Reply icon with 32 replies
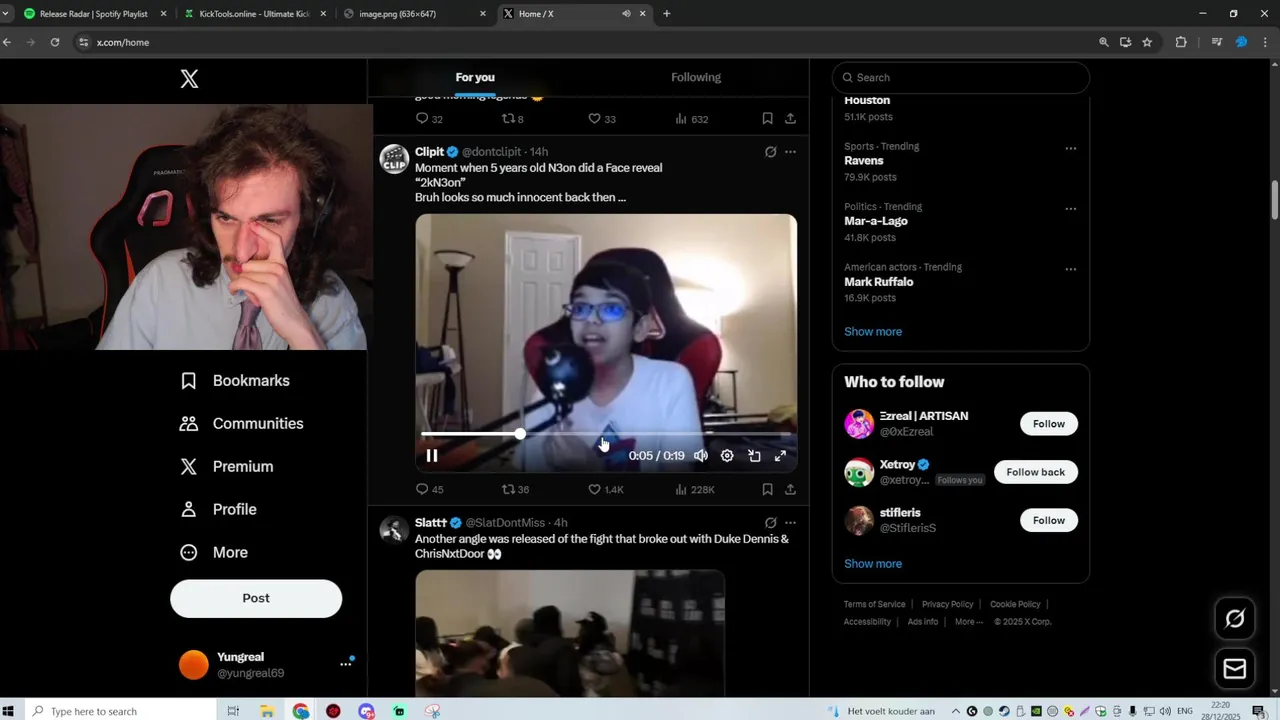 422,119
